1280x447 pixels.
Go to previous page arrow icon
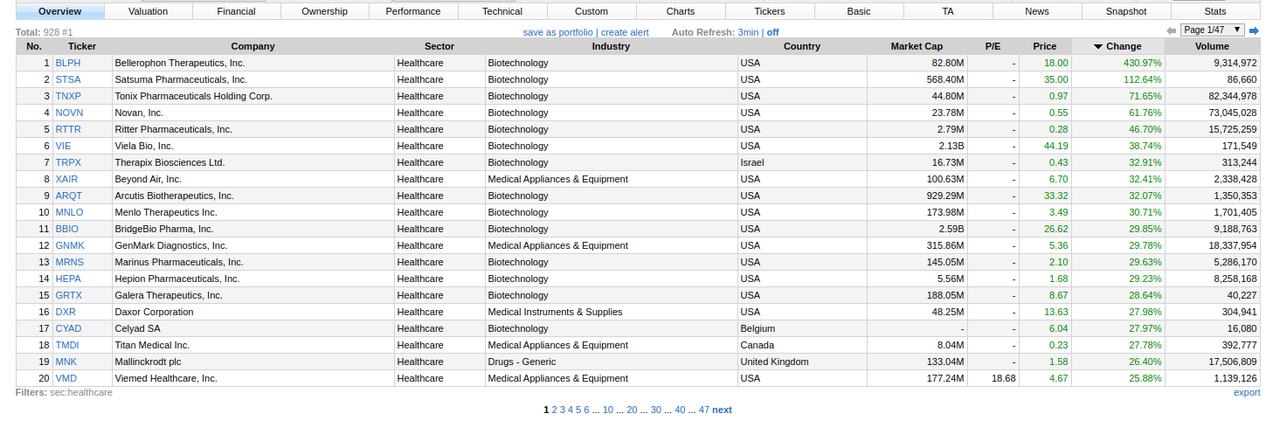pos(1172,31)
